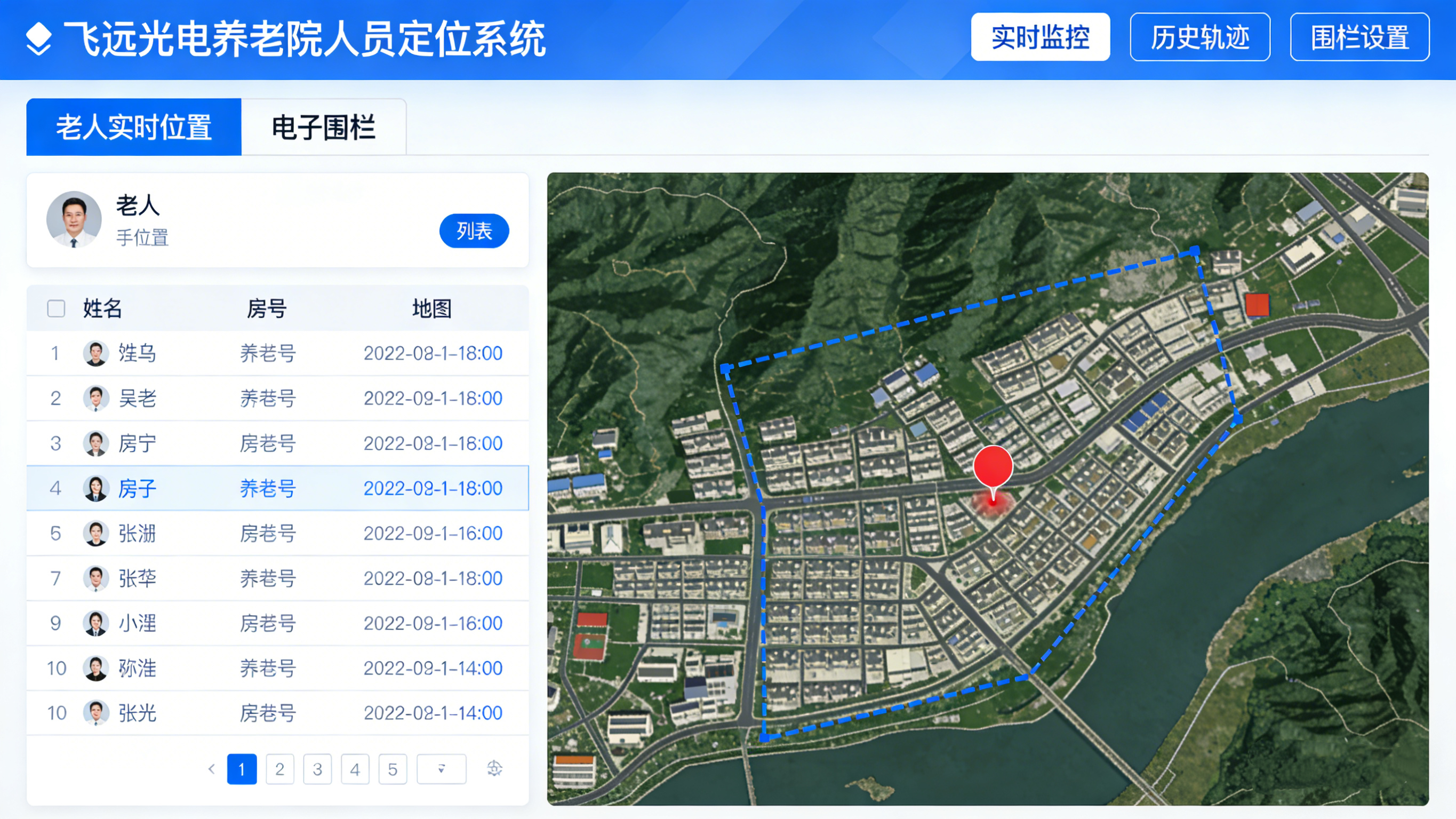Click the previous page arrow in pagination

click(x=211, y=769)
